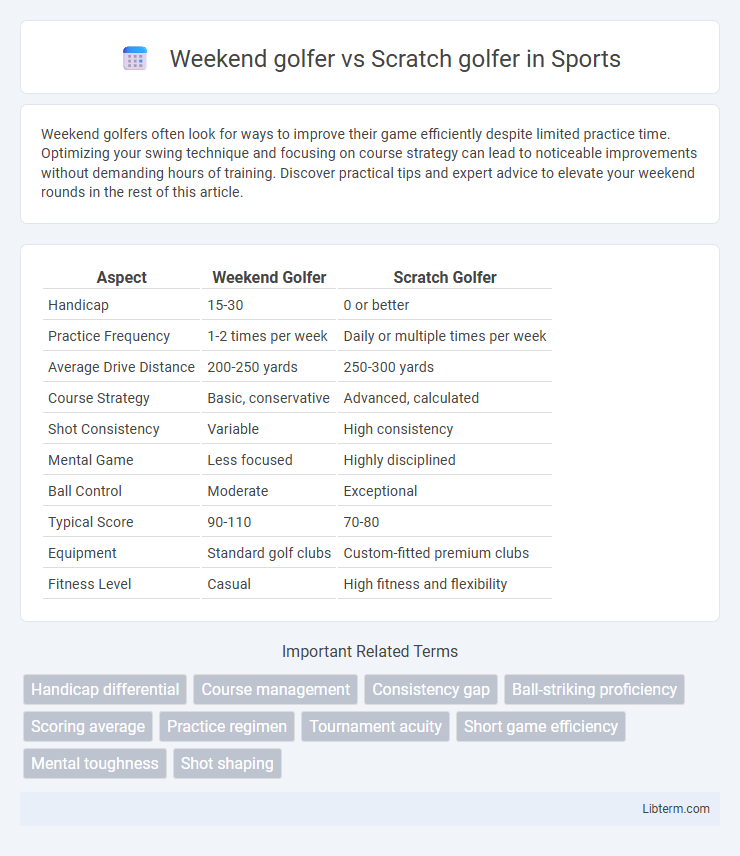
Task: Click the Important Related Terms heading
Action: tap(370, 651)
